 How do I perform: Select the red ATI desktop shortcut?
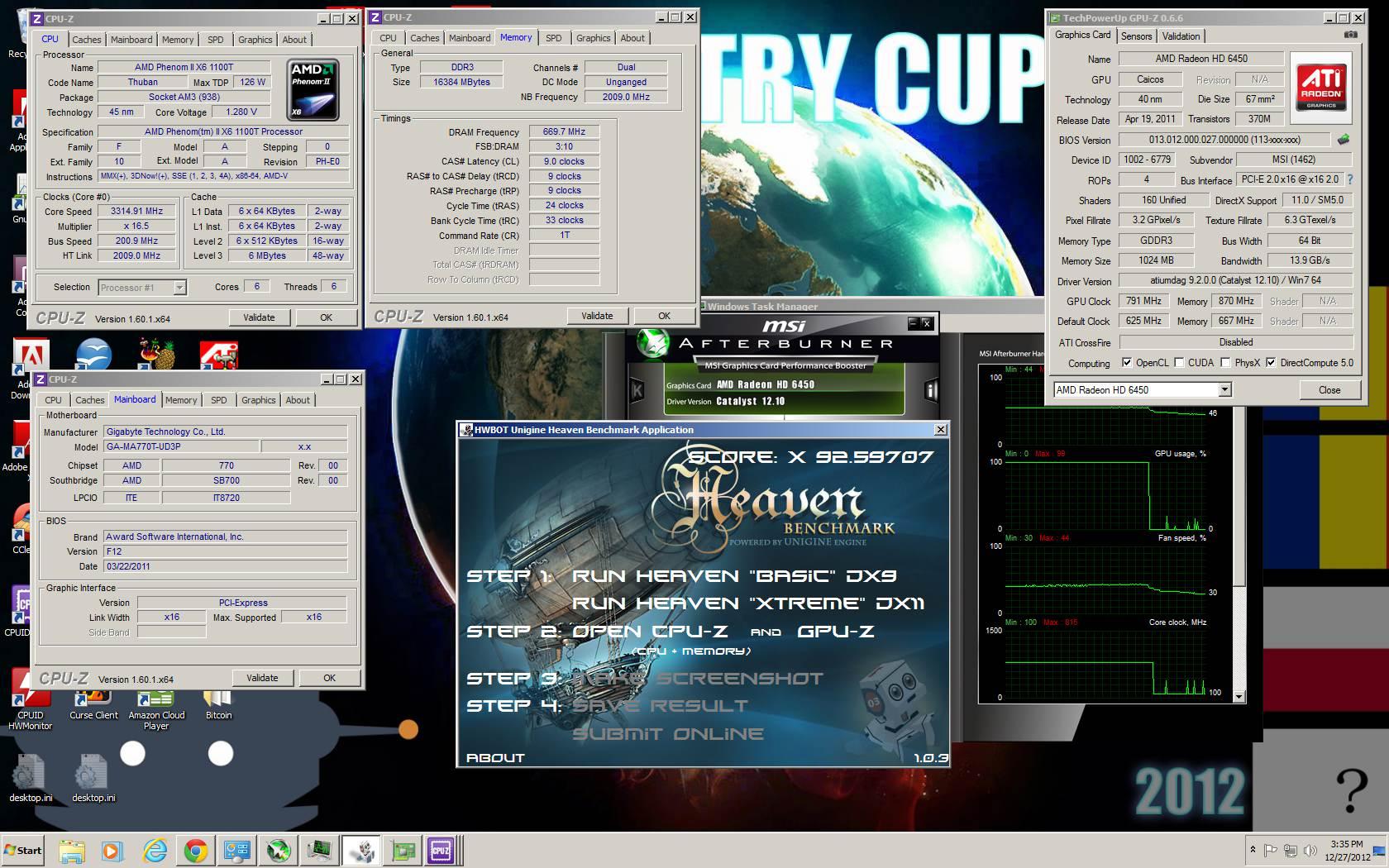pyautogui.click(x=218, y=355)
